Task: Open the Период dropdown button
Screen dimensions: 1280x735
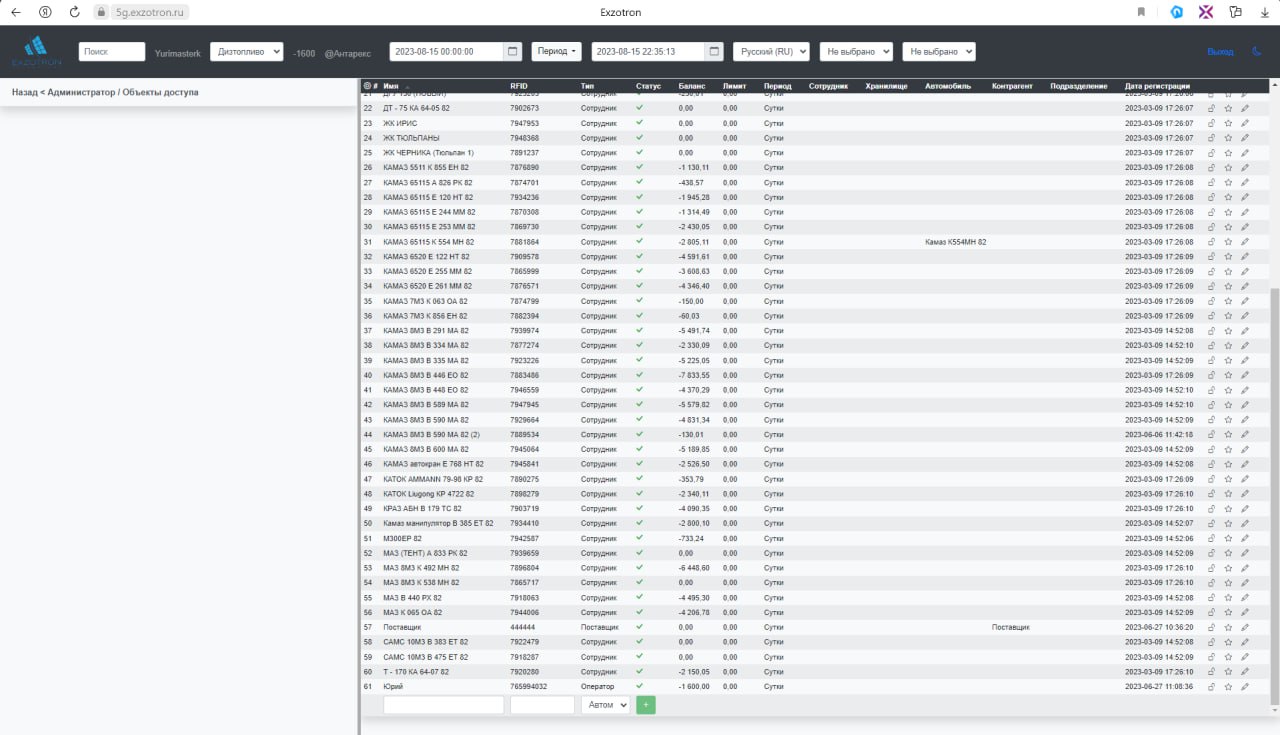Action: point(556,51)
